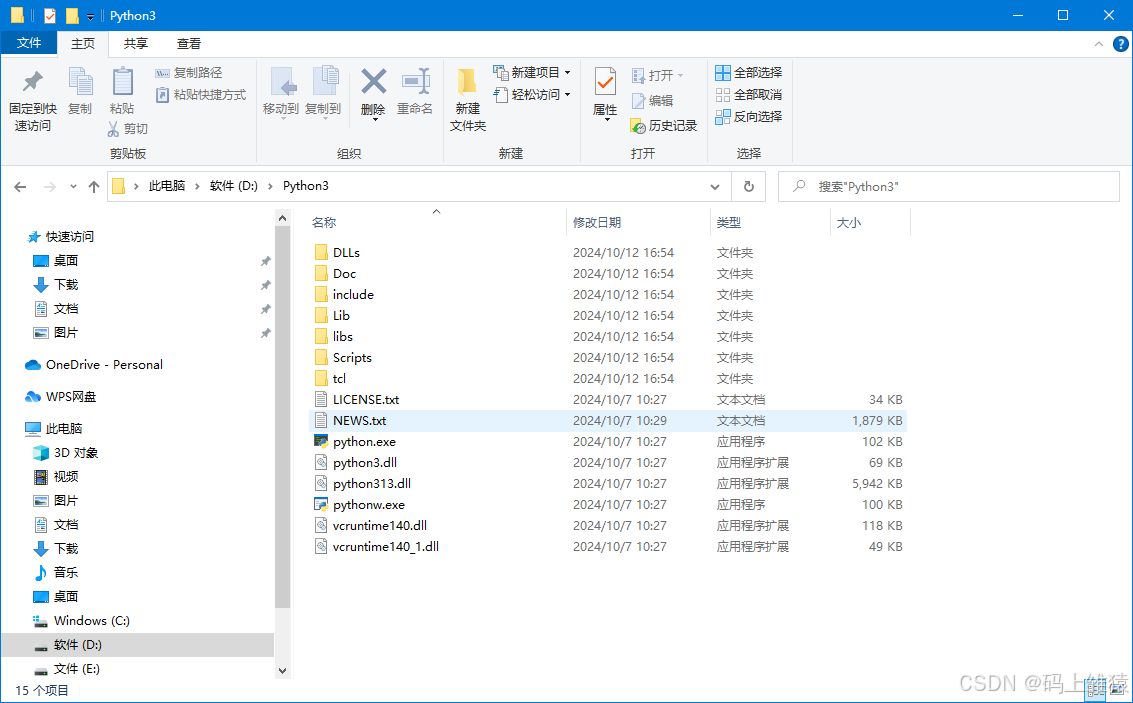Select 此电脑 in navigation pane

[64, 428]
